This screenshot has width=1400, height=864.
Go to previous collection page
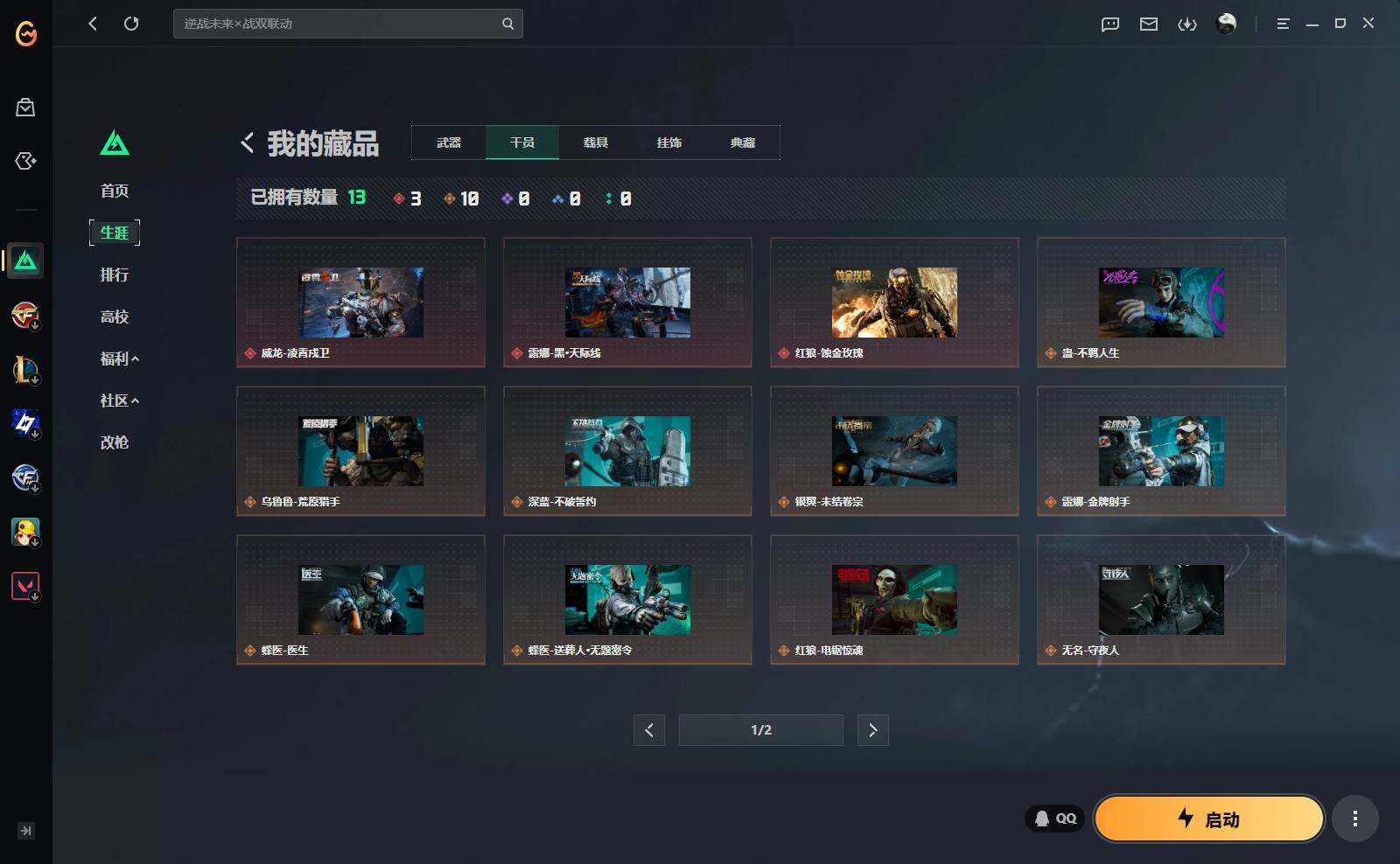point(649,730)
